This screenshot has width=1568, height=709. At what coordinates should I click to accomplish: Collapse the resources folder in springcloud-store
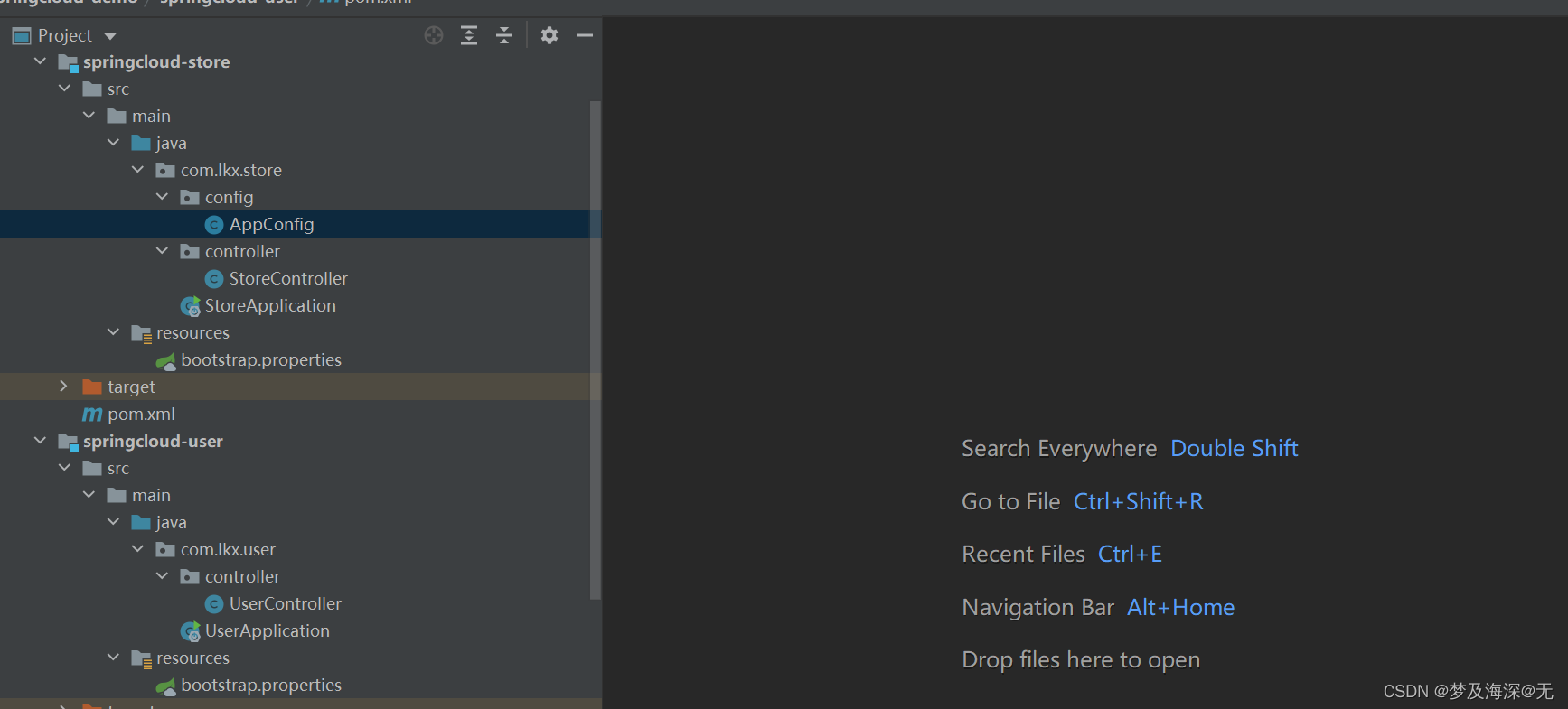[113, 332]
